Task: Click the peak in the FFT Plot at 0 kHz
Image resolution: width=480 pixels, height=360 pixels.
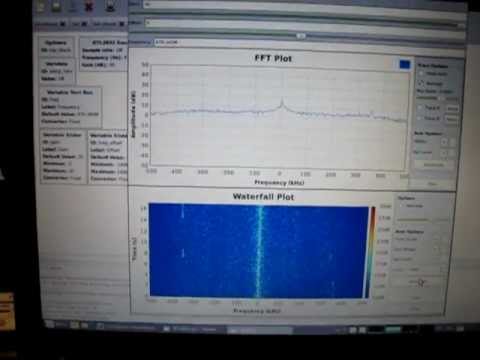Action: 282,102
